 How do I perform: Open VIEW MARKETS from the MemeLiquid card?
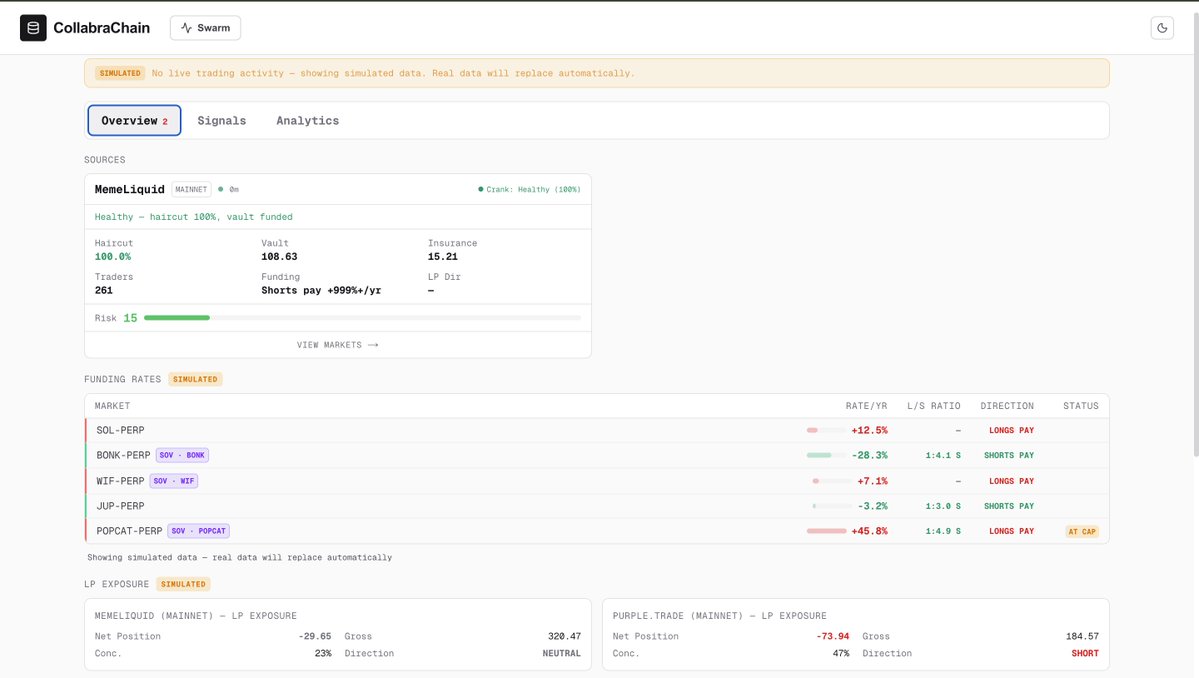pos(338,344)
